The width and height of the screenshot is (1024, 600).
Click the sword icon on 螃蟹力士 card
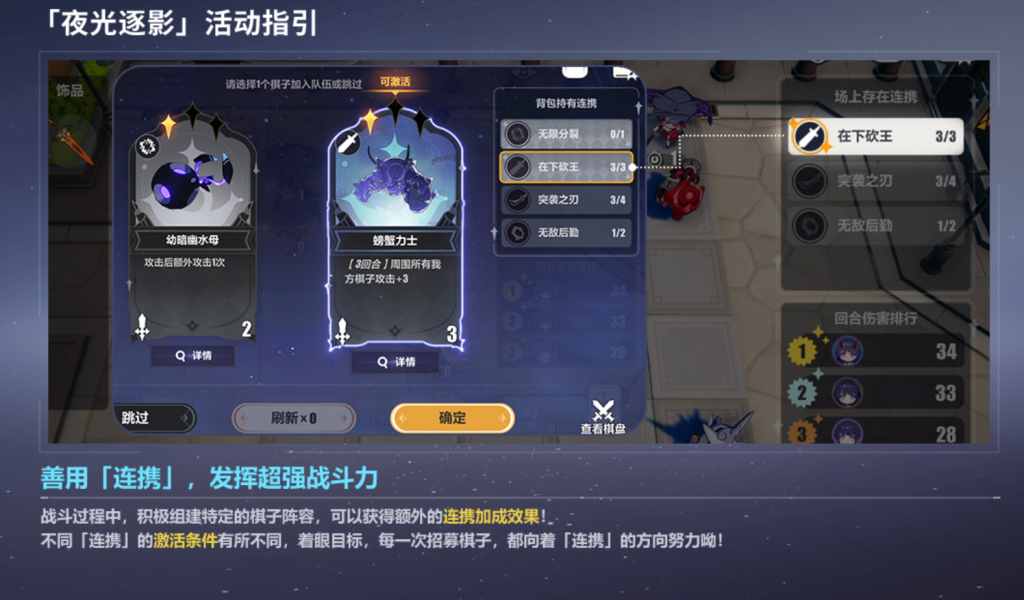pyautogui.click(x=348, y=143)
